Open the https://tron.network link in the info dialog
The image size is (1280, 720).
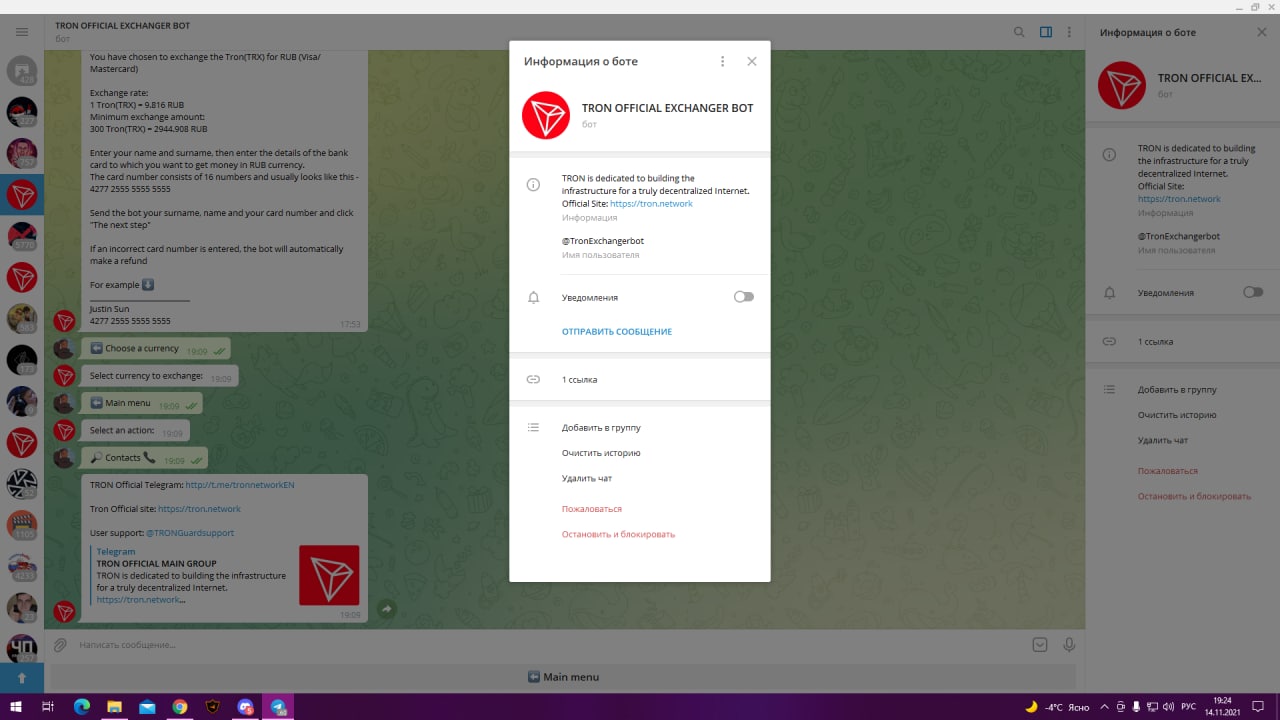tap(651, 203)
